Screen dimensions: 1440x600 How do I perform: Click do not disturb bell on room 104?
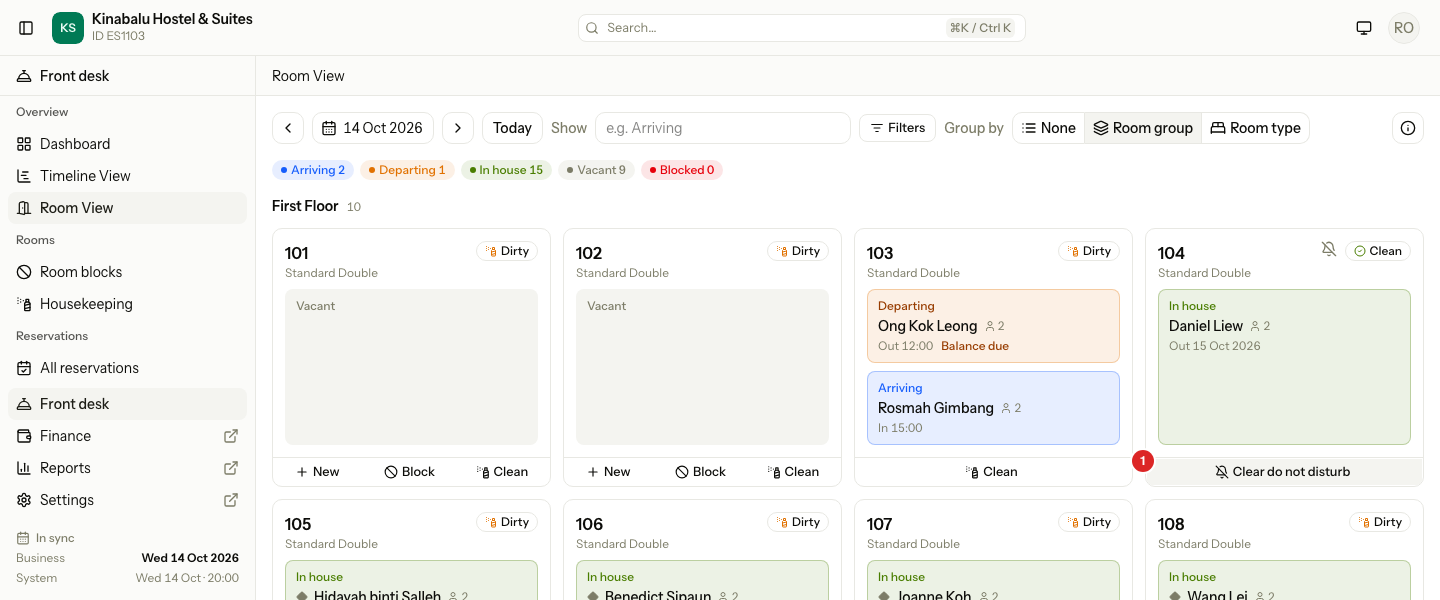click(1329, 249)
